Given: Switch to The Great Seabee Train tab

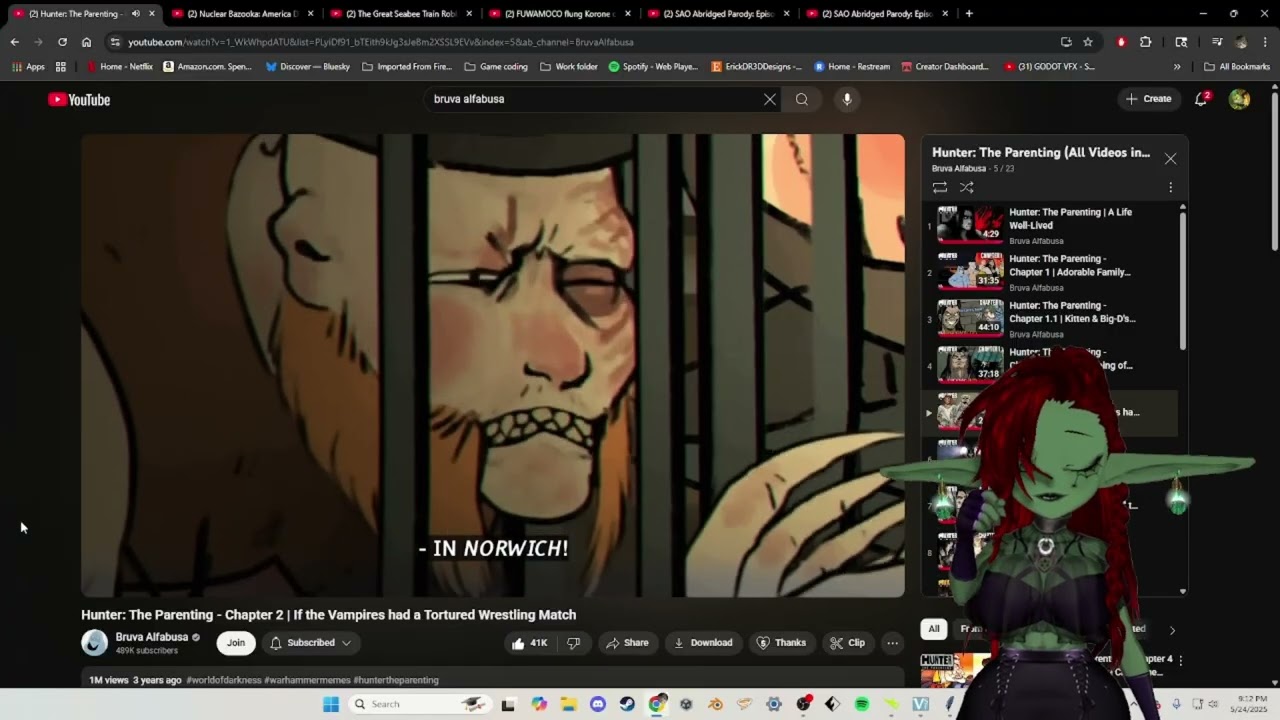Looking at the screenshot, I should 402,14.
